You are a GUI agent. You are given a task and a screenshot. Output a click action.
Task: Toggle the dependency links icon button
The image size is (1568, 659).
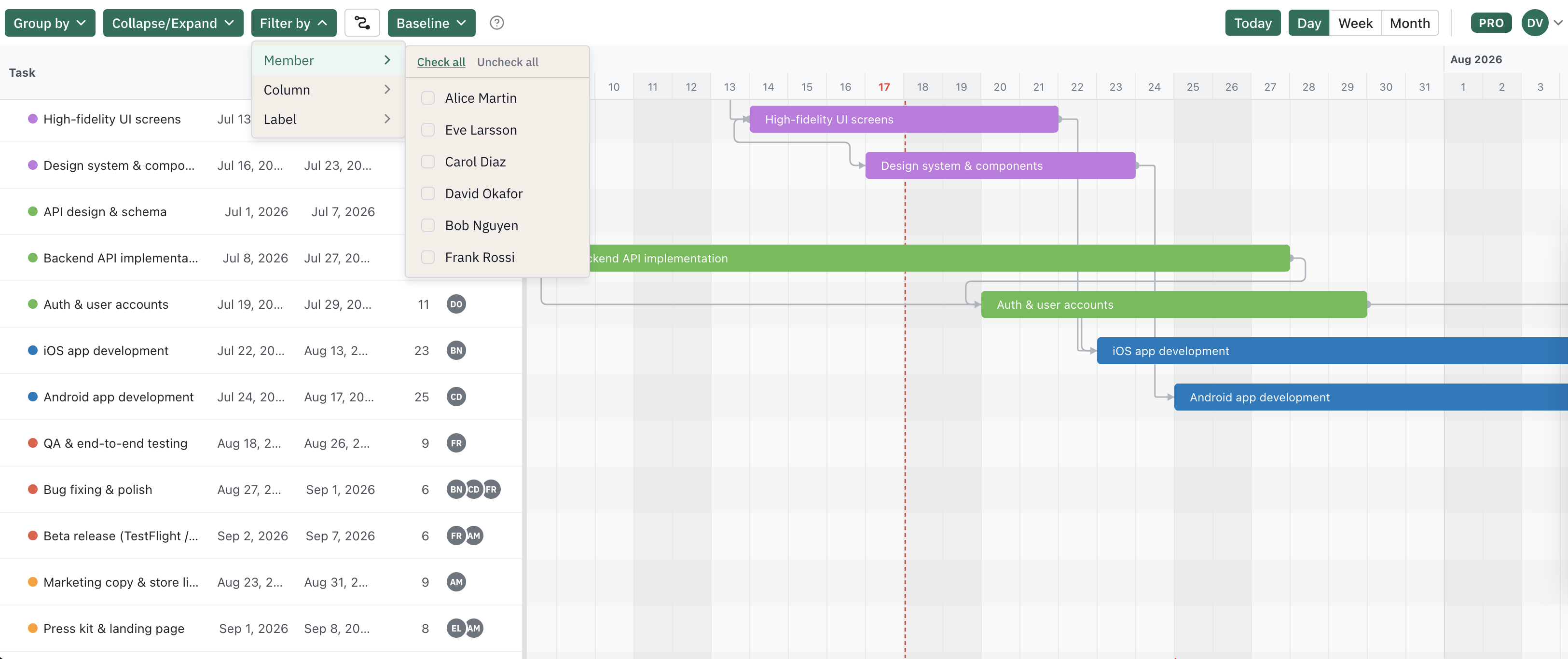pyautogui.click(x=362, y=23)
